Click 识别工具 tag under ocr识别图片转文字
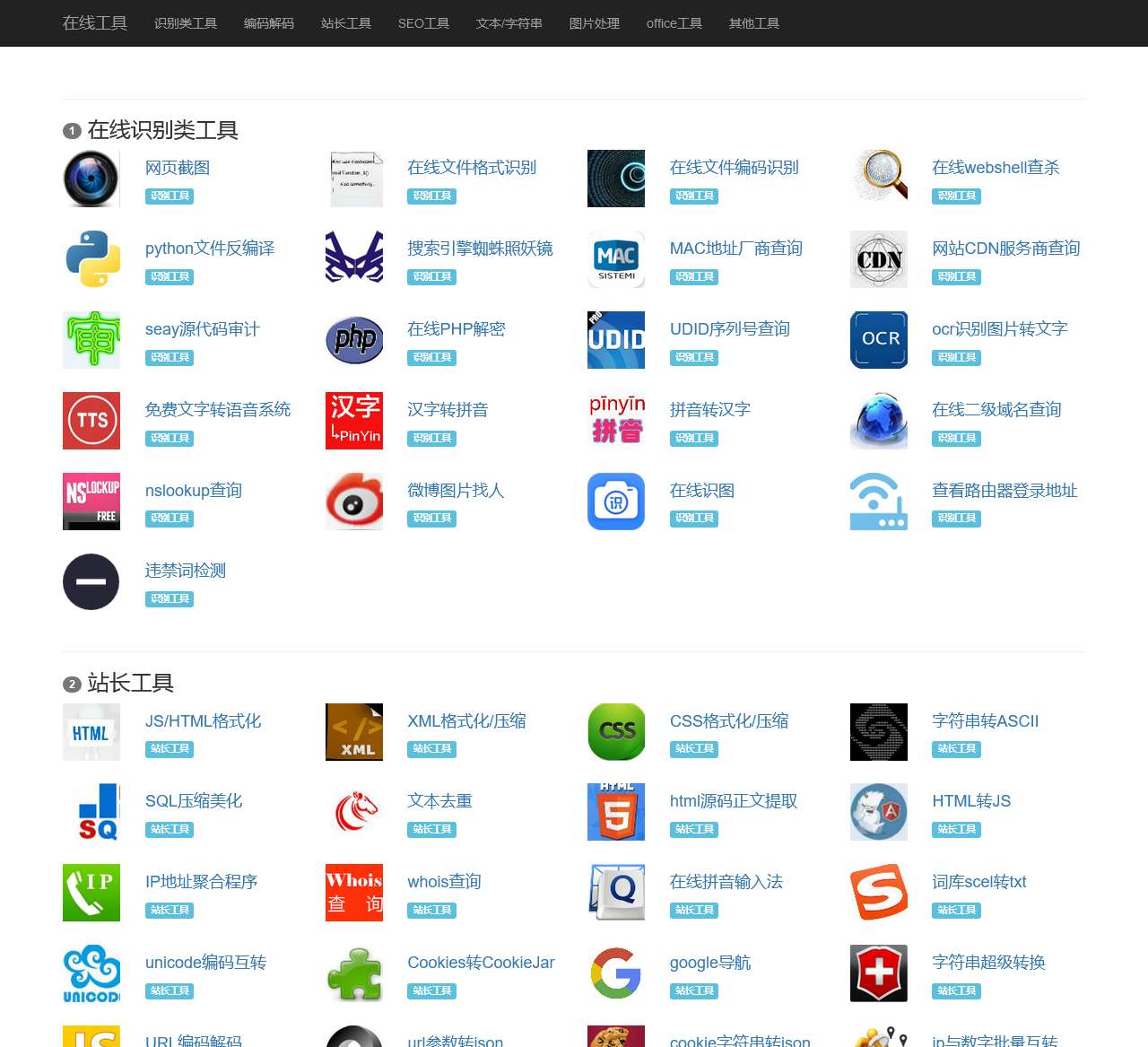Screen dimensions: 1148x1047 click(x=957, y=358)
